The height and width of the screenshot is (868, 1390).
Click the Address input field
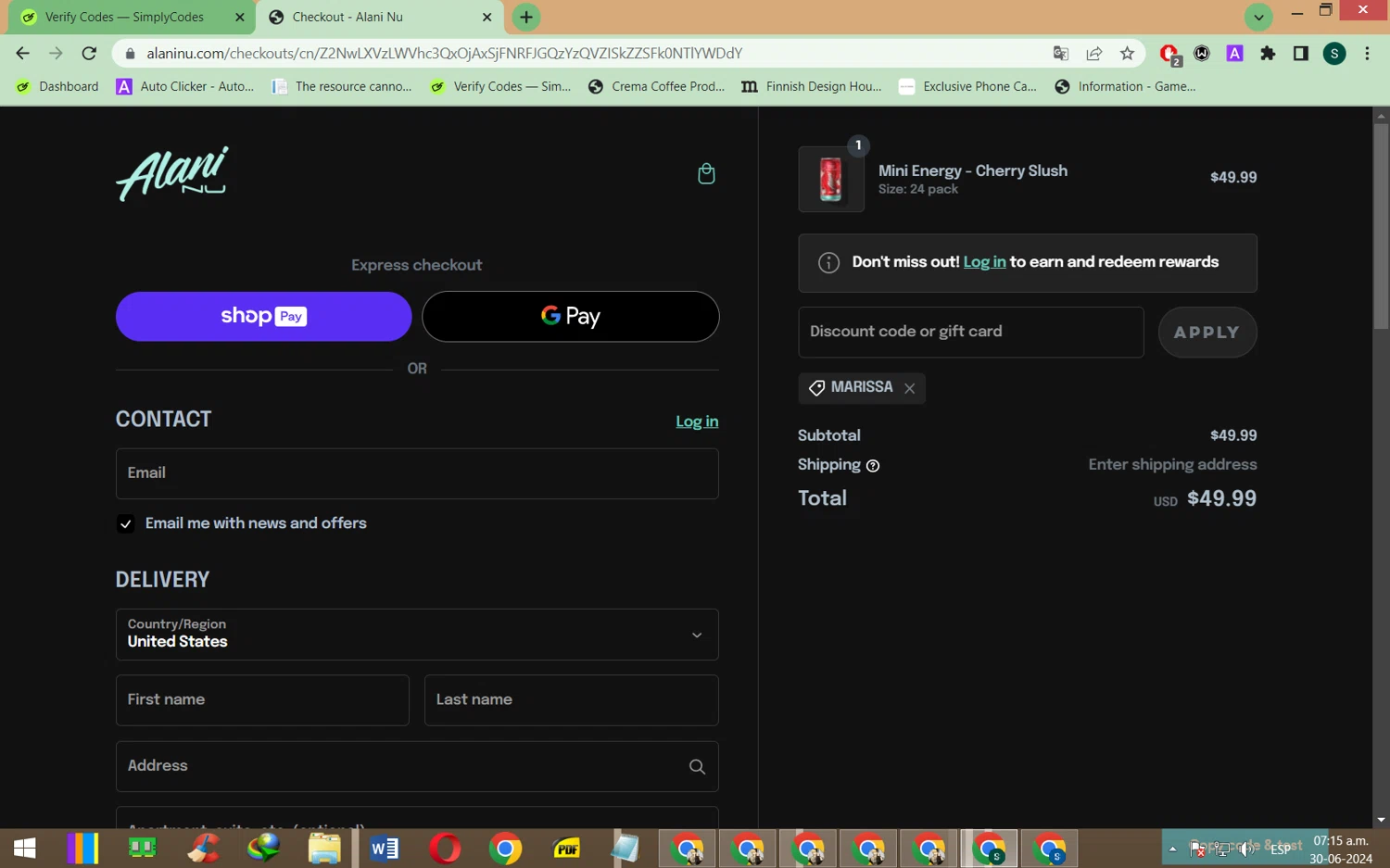(x=417, y=766)
